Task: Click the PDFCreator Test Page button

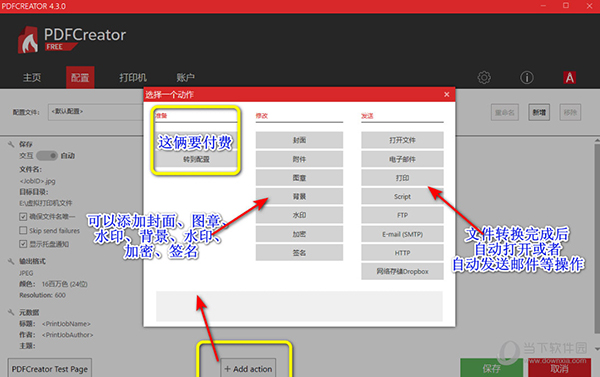Action: coord(50,369)
